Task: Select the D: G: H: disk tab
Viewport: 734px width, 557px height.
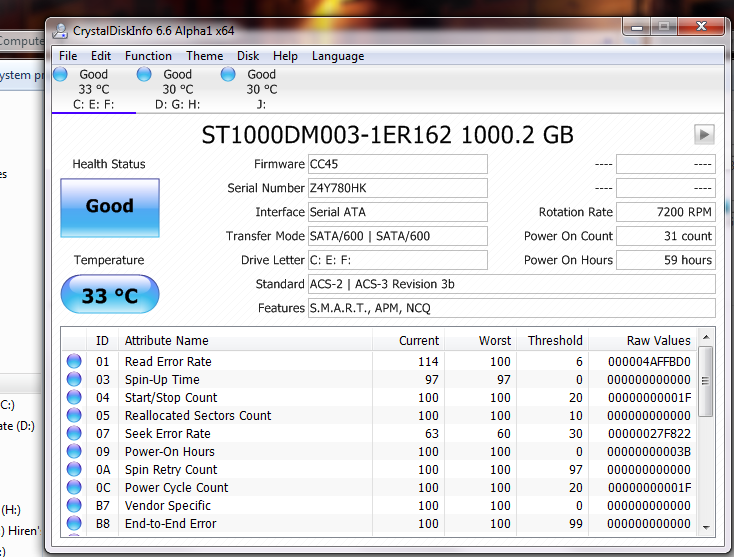Action: click(x=177, y=89)
